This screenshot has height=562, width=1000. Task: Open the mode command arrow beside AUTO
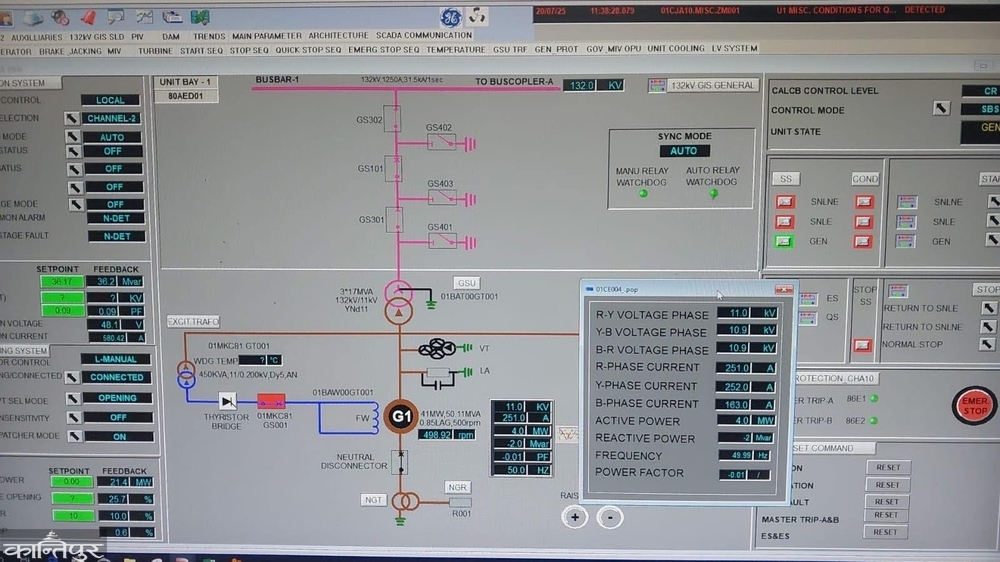(x=72, y=137)
